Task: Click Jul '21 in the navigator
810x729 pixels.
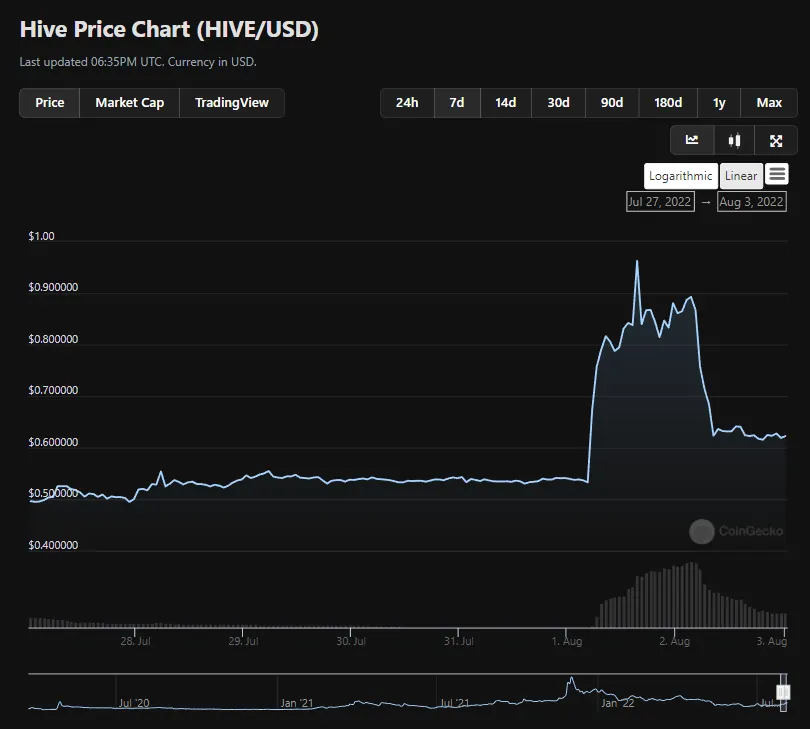Action: click(x=455, y=703)
